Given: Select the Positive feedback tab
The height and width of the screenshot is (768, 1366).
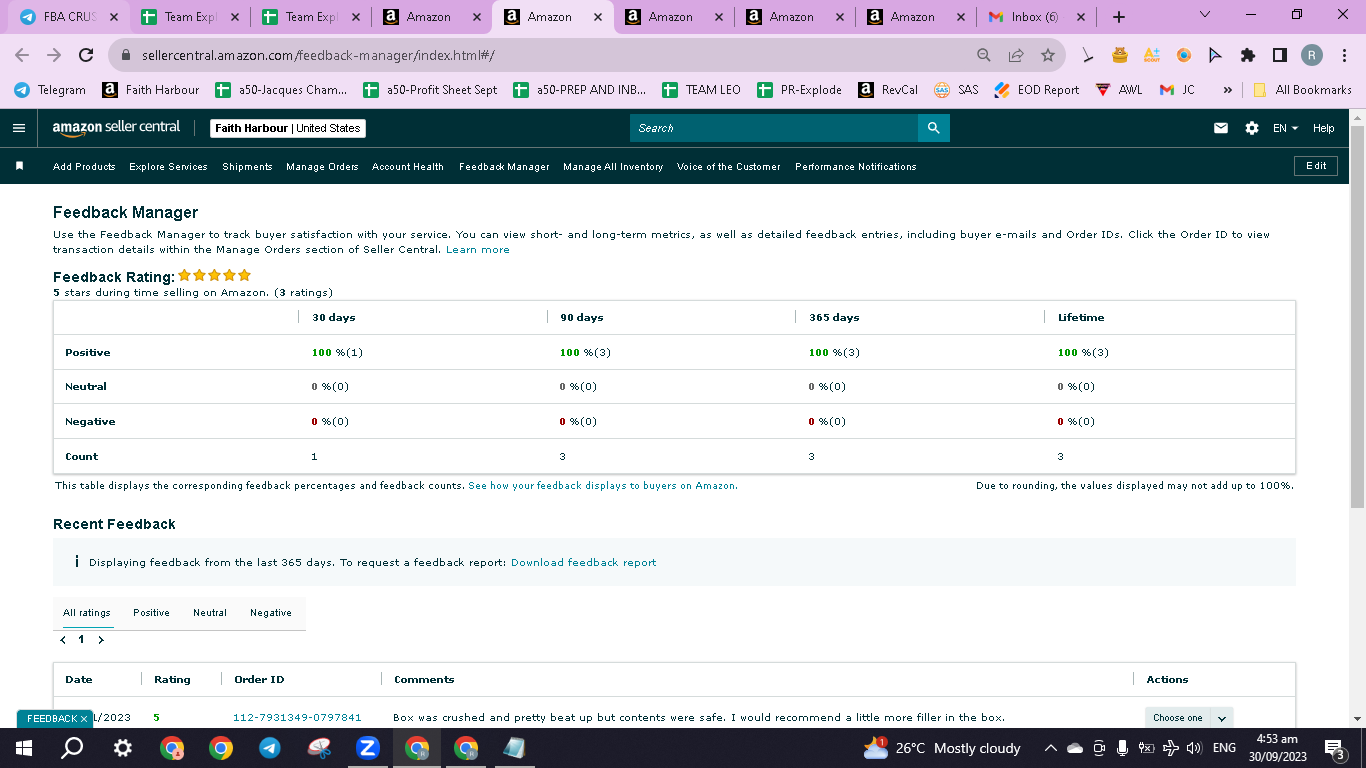Looking at the screenshot, I should point(151,613).
